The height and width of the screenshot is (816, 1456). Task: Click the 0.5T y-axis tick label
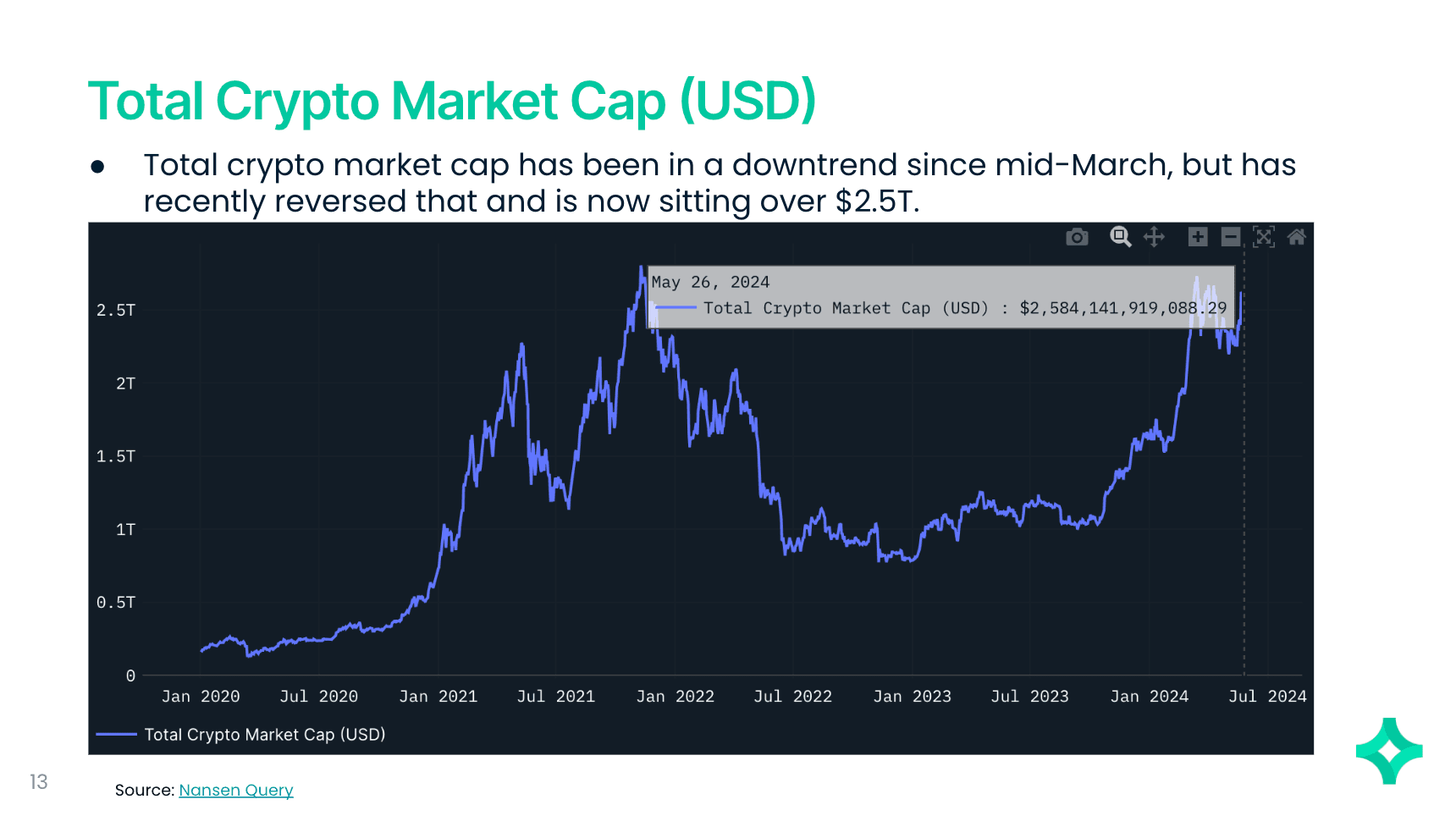116,603
